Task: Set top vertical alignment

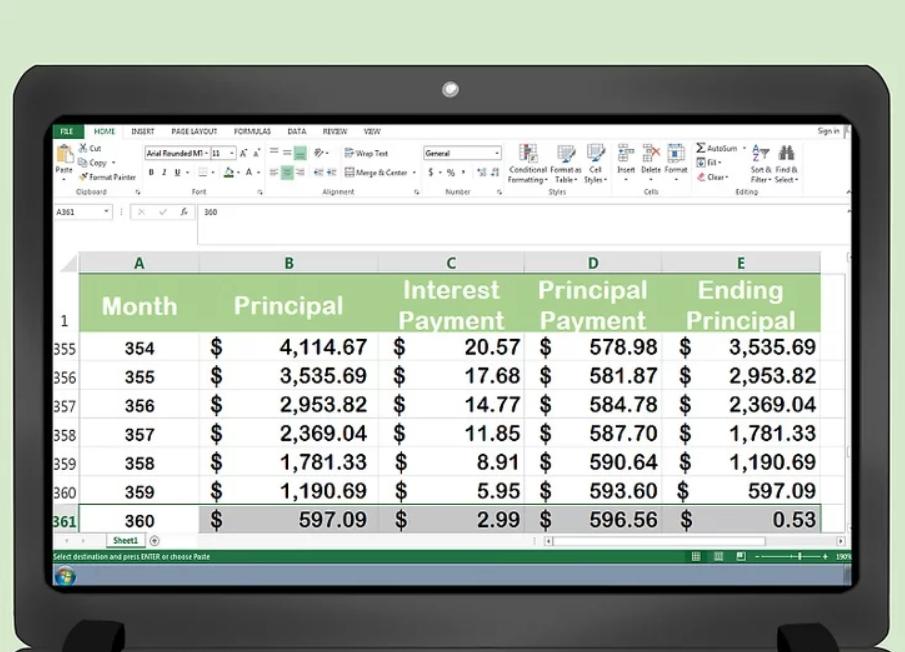Action: point(274,152)
